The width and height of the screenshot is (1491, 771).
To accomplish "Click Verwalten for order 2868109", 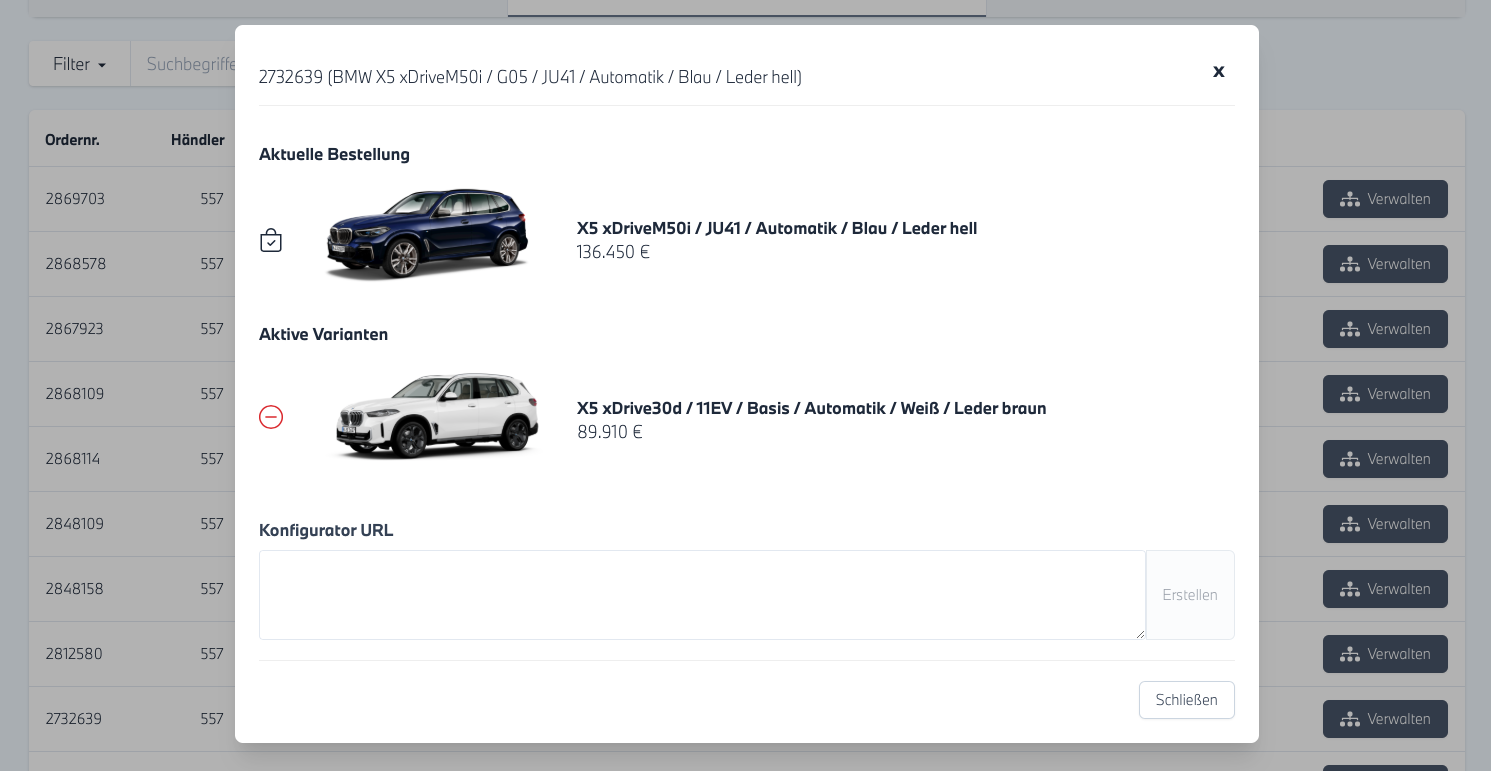I will pos(1384,394).
